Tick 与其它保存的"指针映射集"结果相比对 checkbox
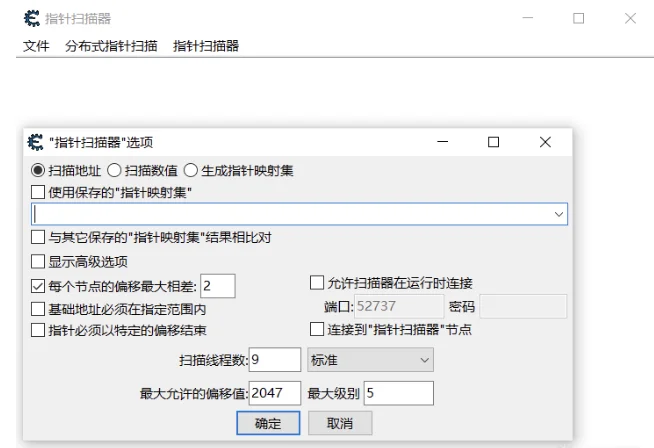654x448 pixels. pyautogui.click(x=38, y=237)
